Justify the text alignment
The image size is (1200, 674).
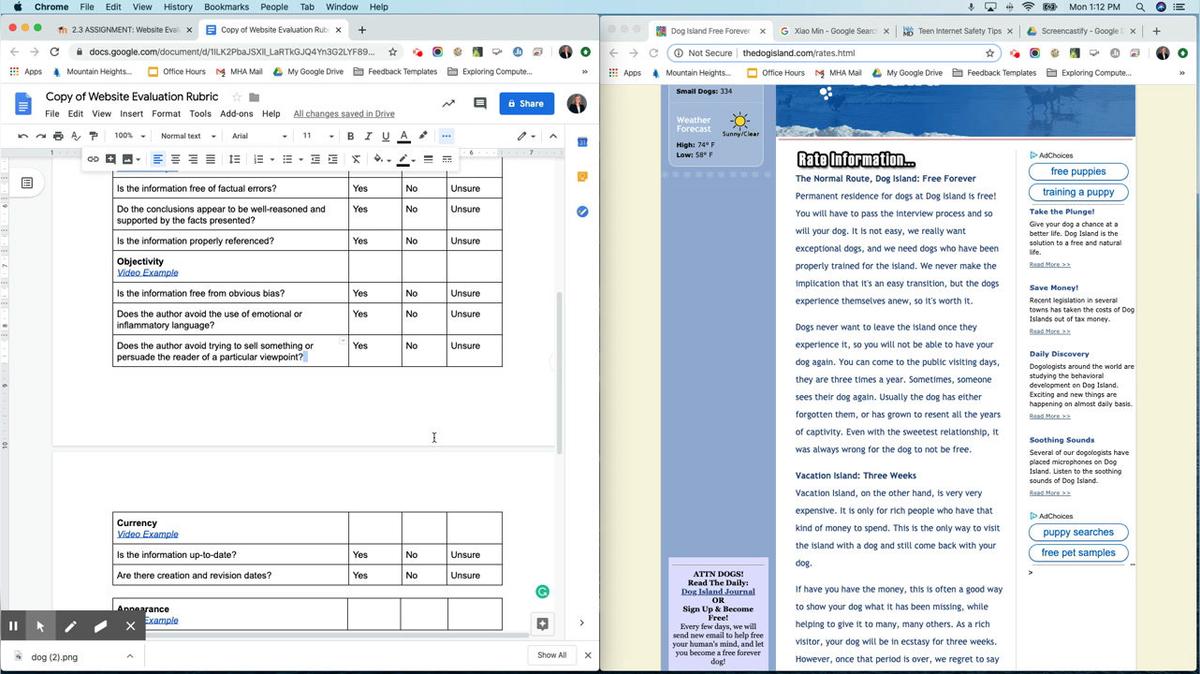[x=210, y=159]
